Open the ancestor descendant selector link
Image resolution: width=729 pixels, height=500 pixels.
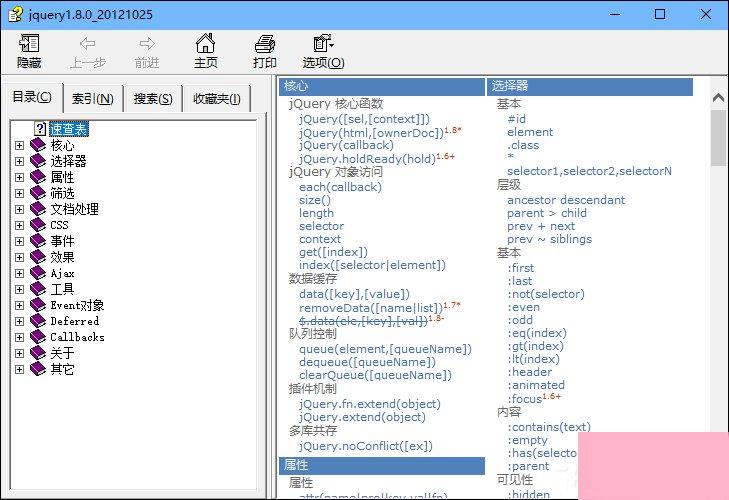(x=566, y=200)
